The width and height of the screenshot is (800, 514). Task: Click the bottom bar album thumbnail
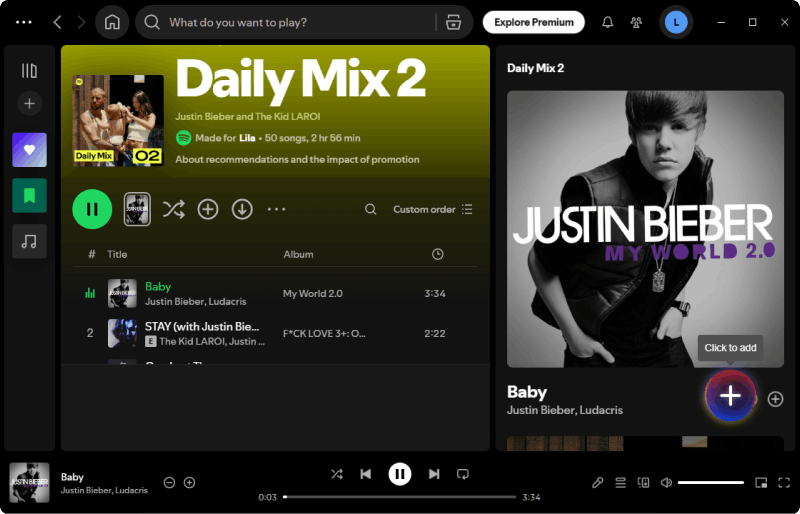point(30,482)
